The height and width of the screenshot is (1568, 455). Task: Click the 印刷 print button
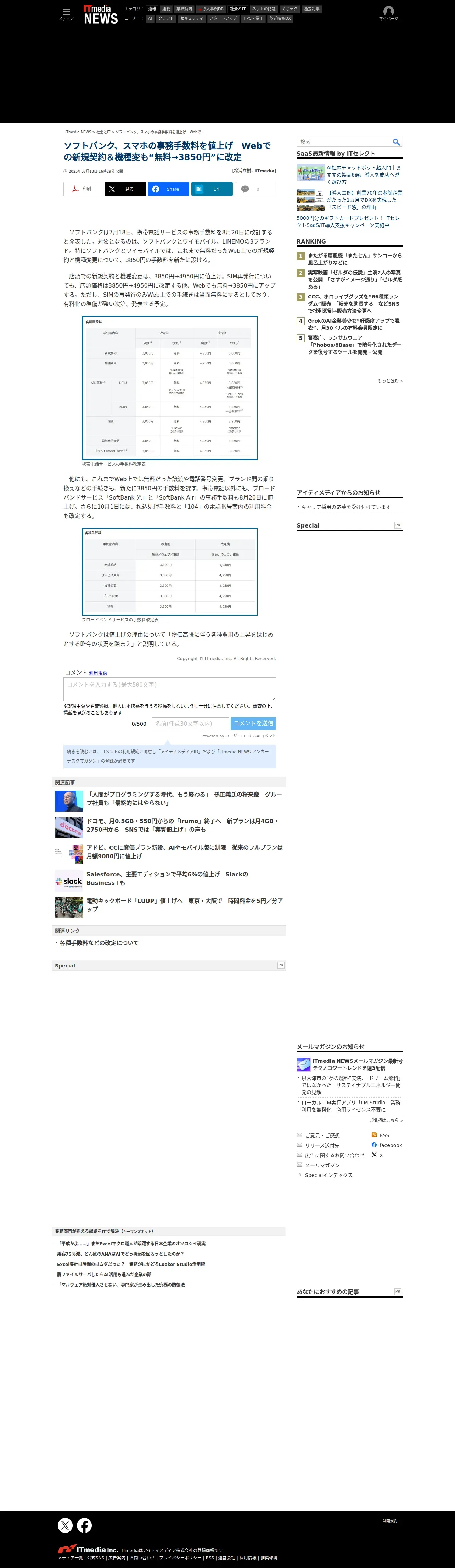(x=83, y=189)
